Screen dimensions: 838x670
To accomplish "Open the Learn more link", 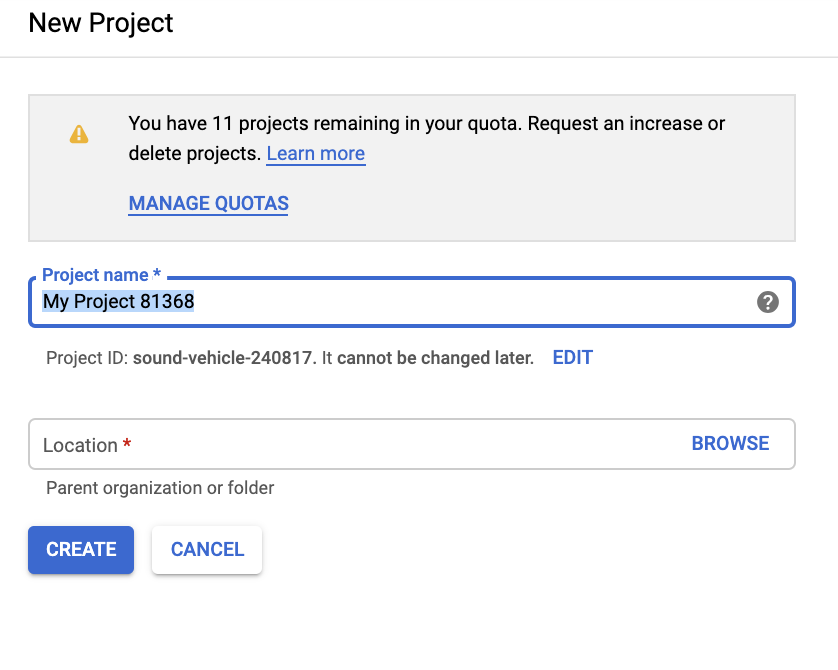I will pos(315,154).
